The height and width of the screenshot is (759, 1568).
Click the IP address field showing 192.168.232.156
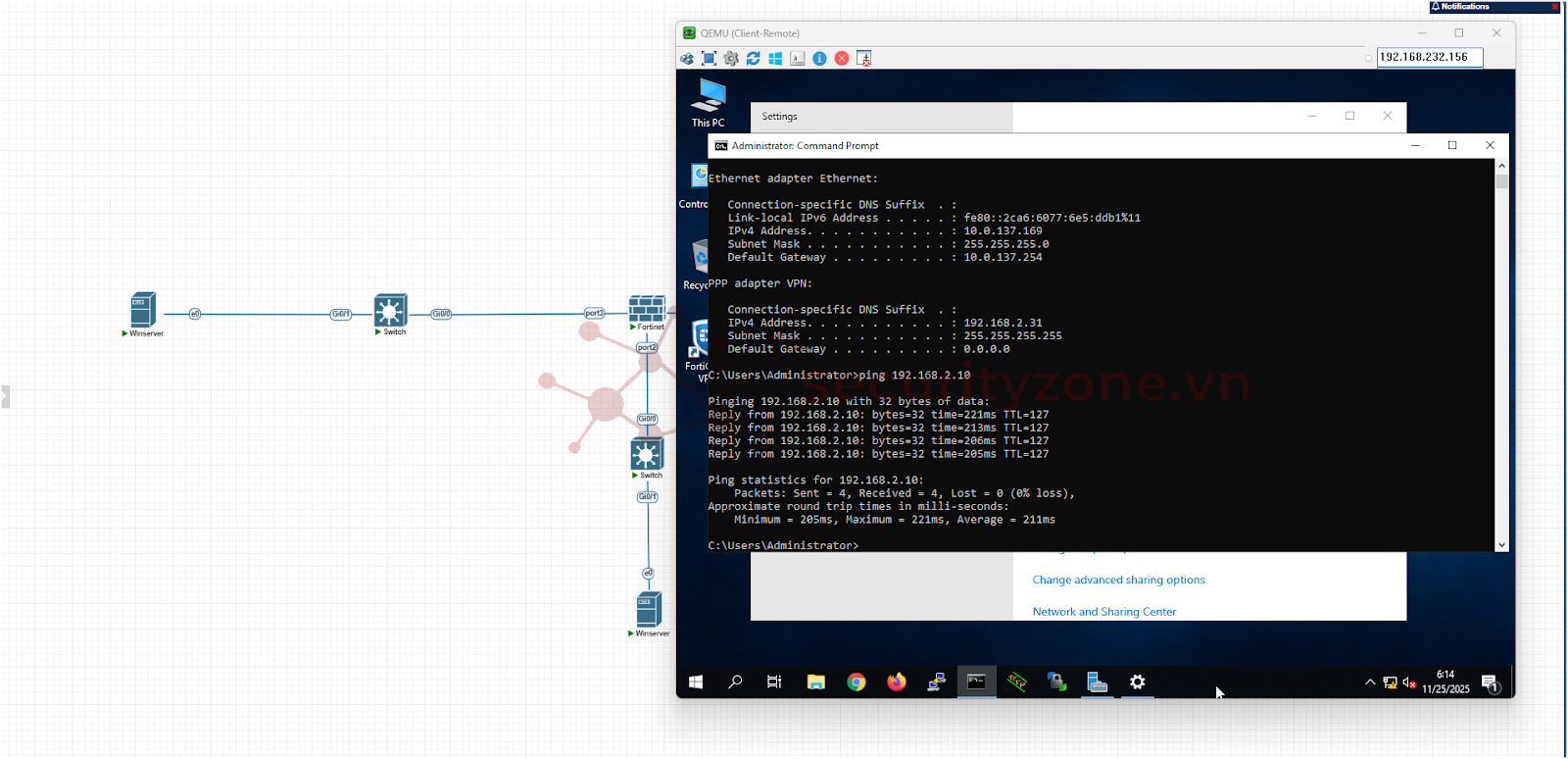coord(1429,58)
